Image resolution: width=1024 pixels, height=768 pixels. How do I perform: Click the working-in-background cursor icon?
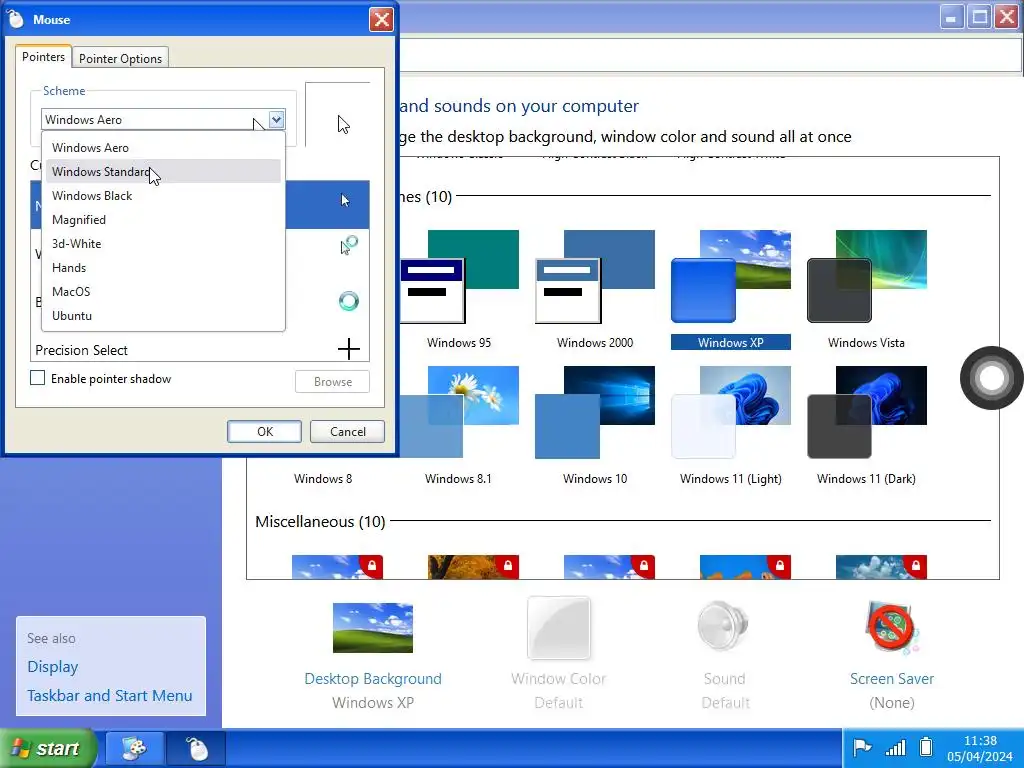pos(349,246)
